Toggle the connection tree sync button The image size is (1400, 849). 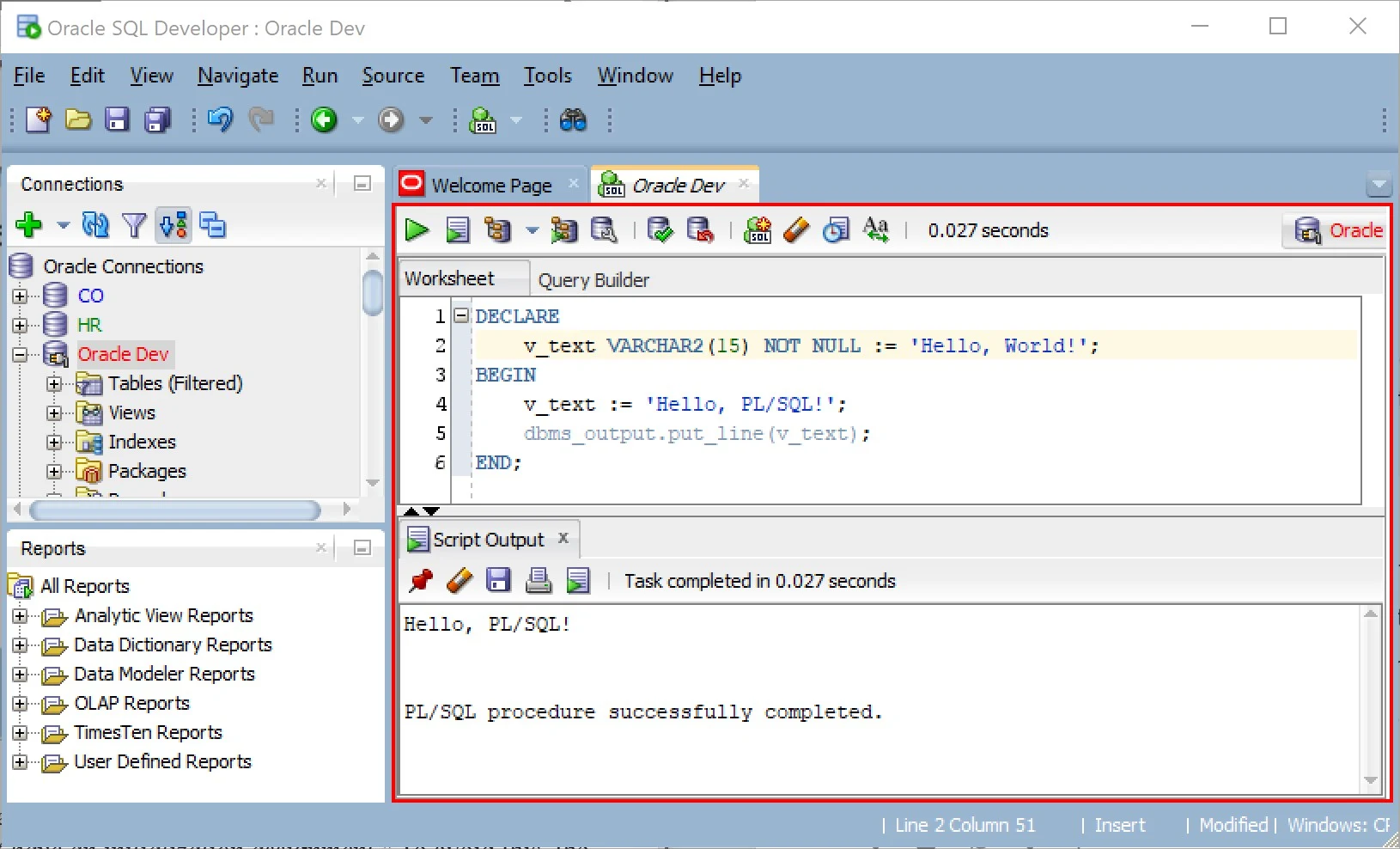coord(173,225)
